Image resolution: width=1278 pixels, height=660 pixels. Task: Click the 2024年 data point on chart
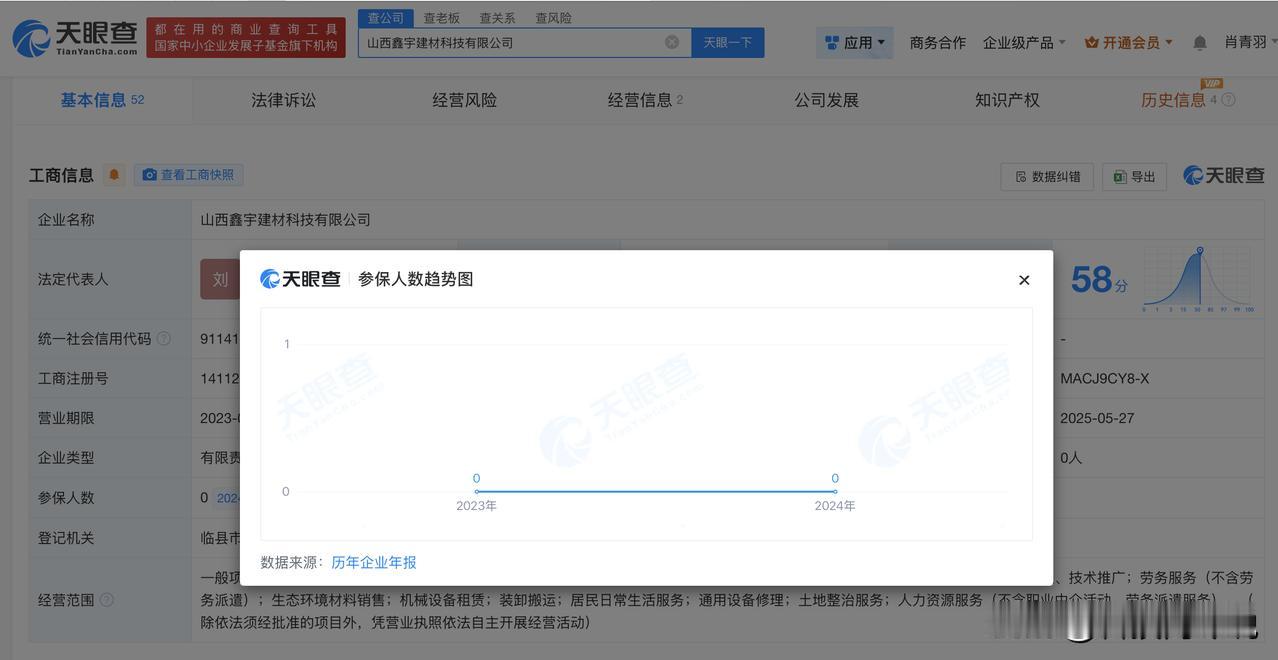pyautogui.click(x=835, y=491)
